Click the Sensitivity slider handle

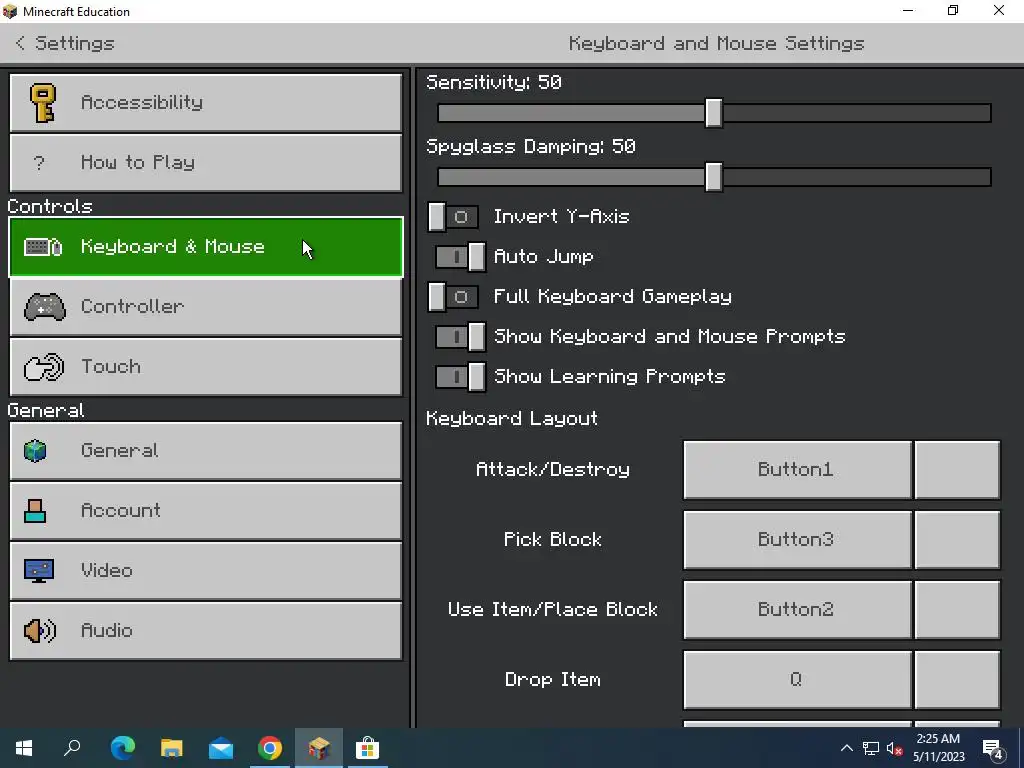coord(714,113)
